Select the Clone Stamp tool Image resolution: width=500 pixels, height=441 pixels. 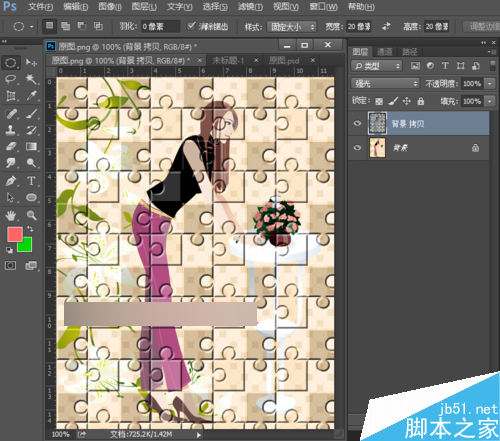pos(11,130)
